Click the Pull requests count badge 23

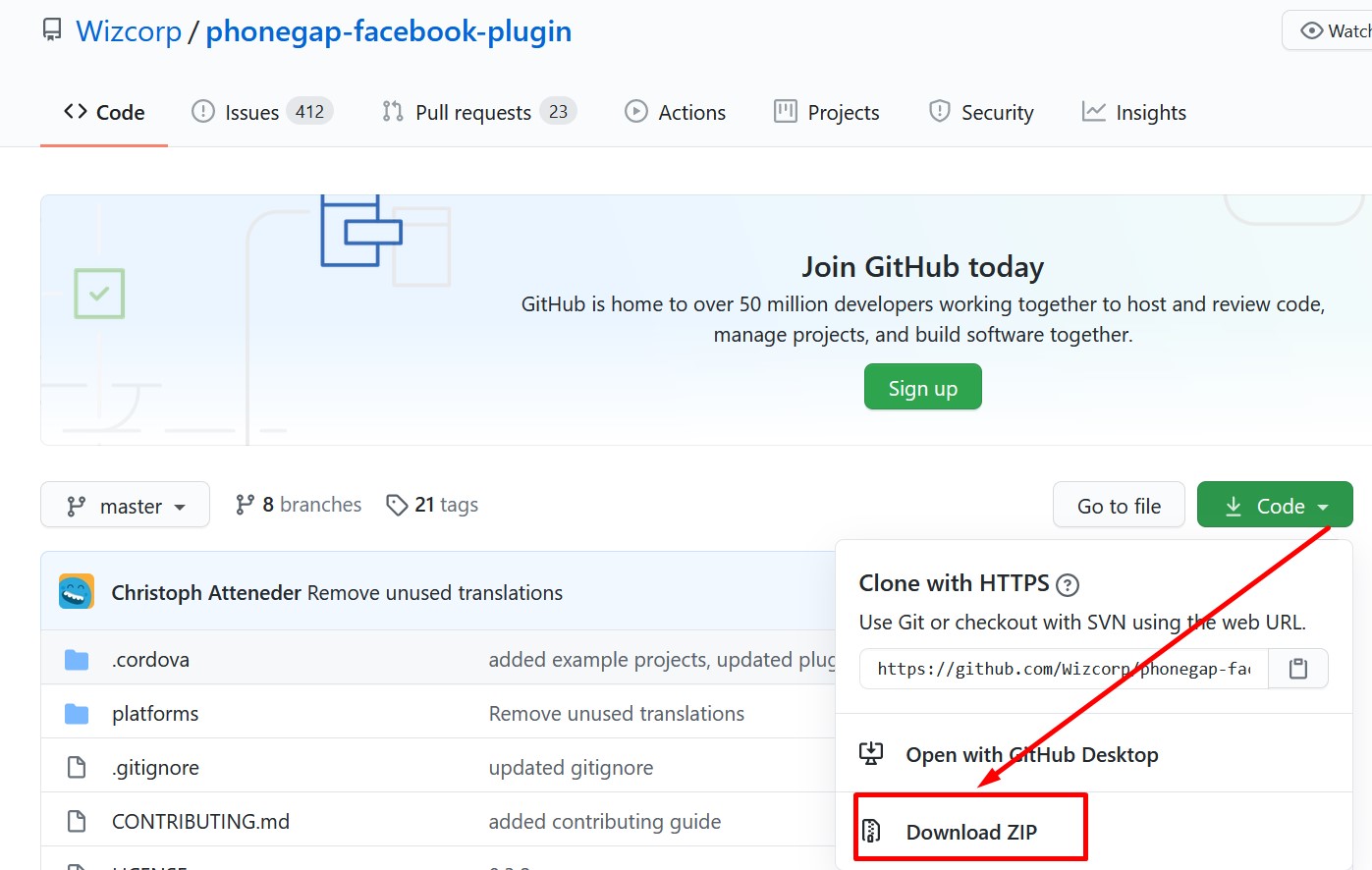tap(558, 112)
